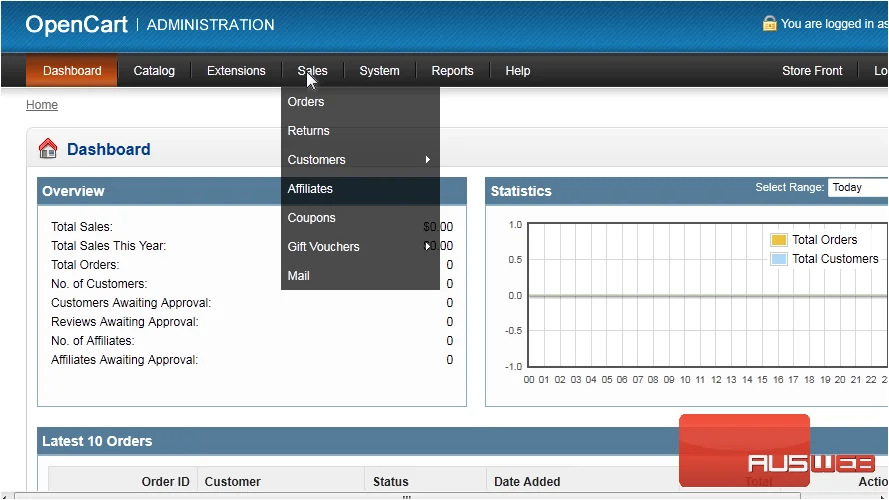Click the Total Sales label
The image size is (889, 500).
82,227
